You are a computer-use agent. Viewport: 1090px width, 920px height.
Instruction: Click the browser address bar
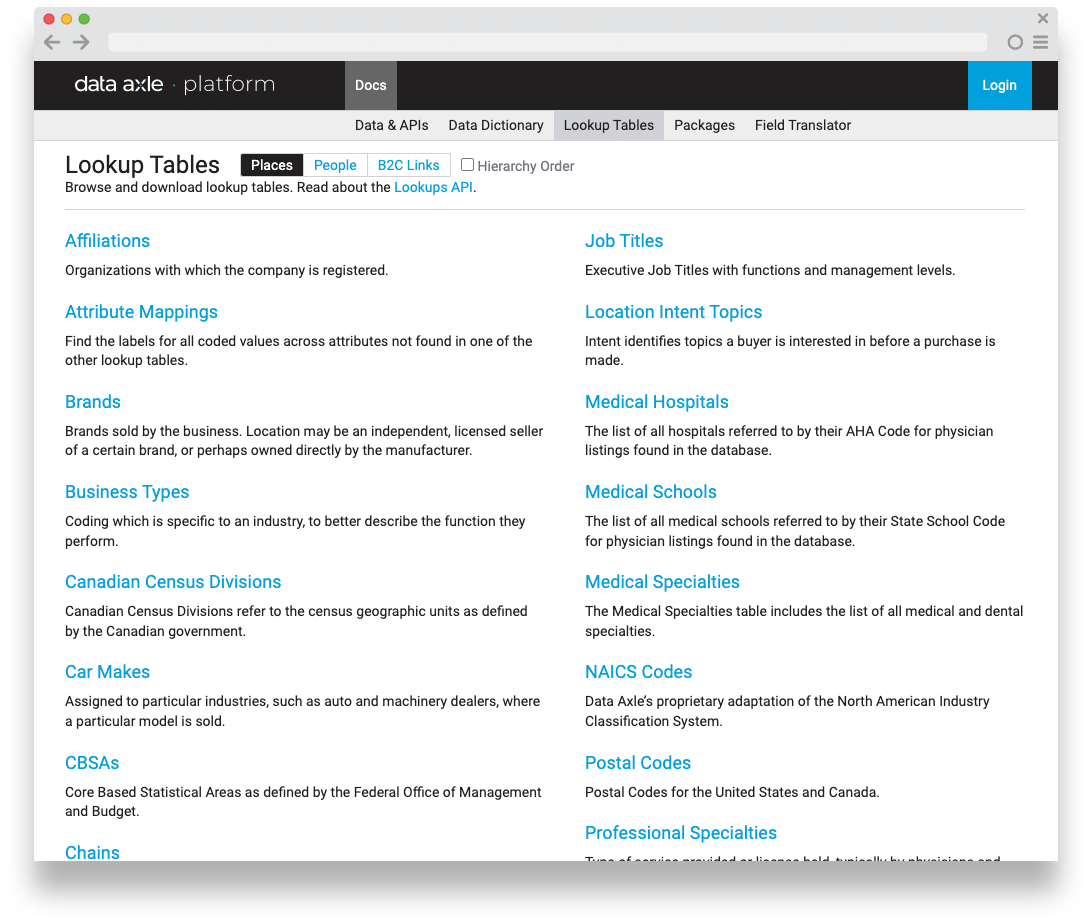point(547,42)
